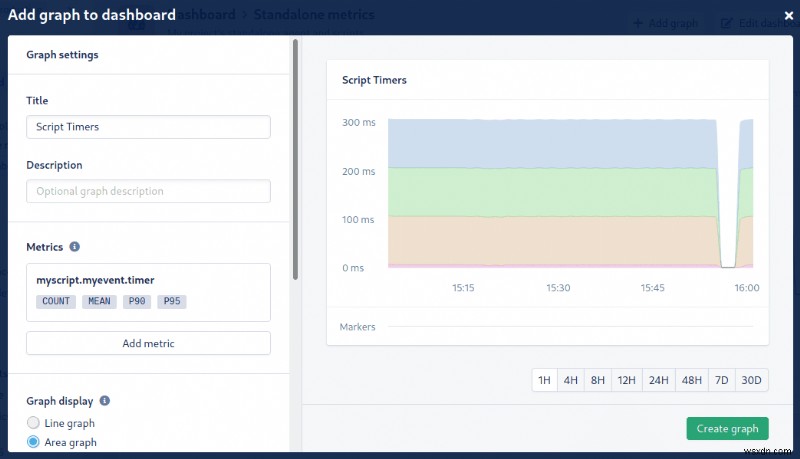Toggle the MEAN metric tag

(x=99, y=301)
